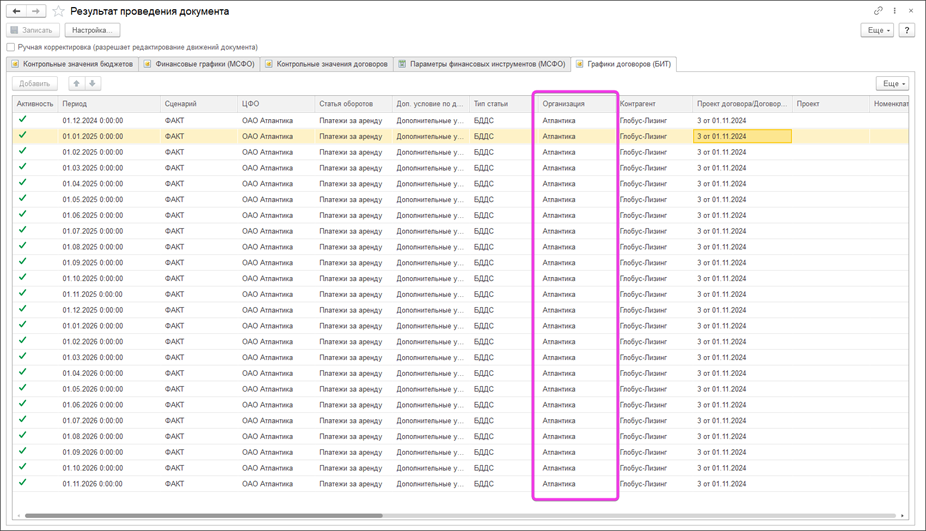926x531 pixels.
Task: Move row down with the down arrow
Action: [x=92, y=84]
